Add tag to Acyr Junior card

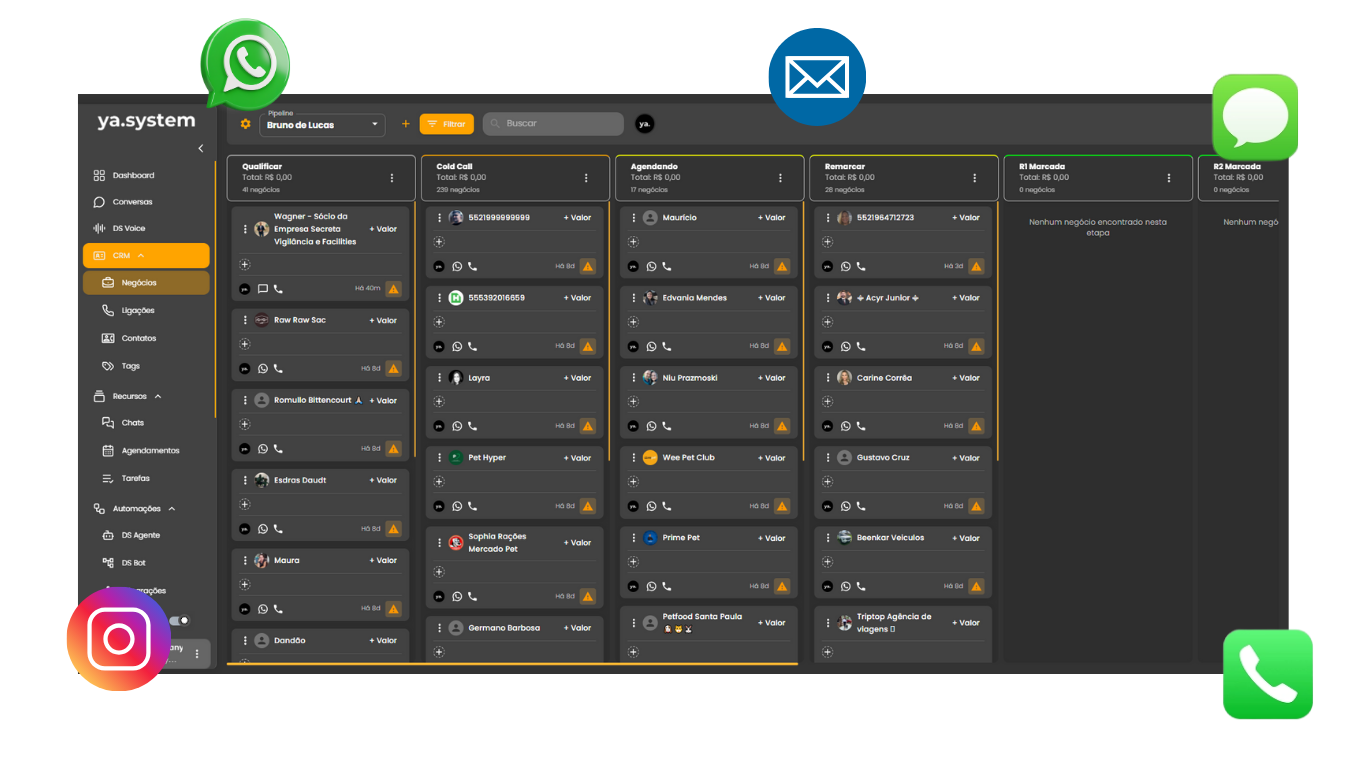click(x=827, y=322)
